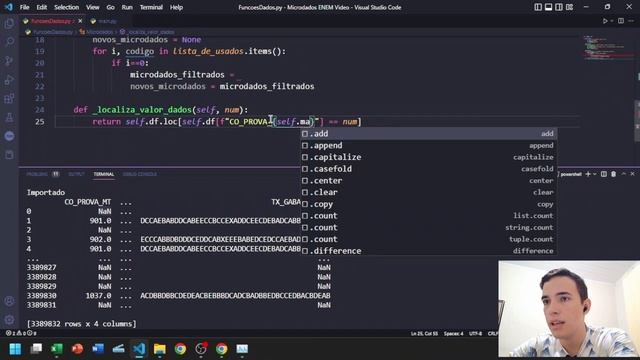Open the Selection menu
Screen dimensions: 640x360
(67, 7)
